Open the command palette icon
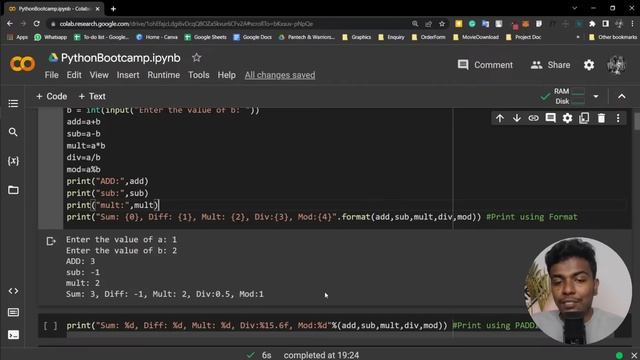The image size is (640, 360). [13, 313]
